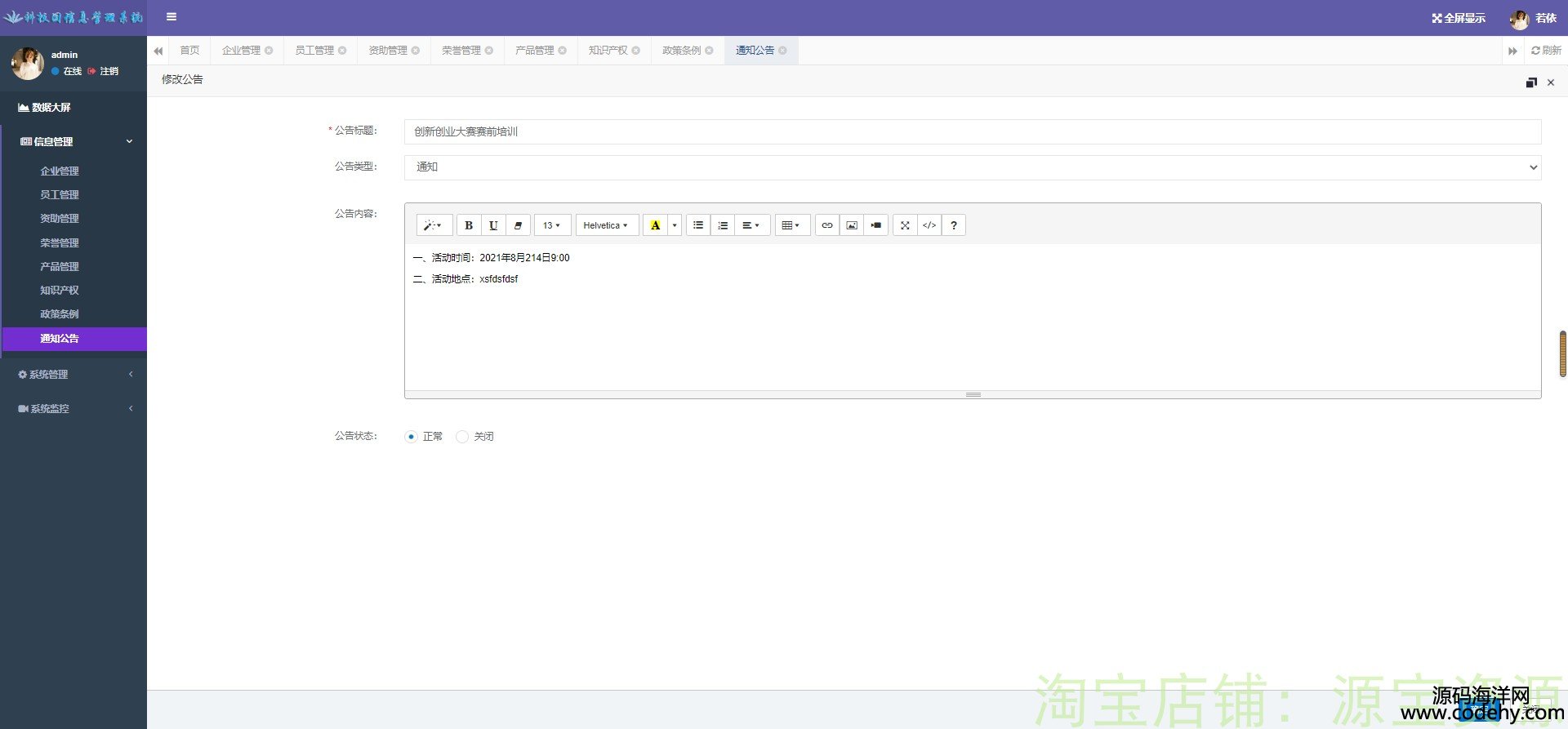Image resolution: width=1568 pixels, height=729 pixels.
Task: Open the paragraph alignment dropdown
Action: tap(752, 225)
